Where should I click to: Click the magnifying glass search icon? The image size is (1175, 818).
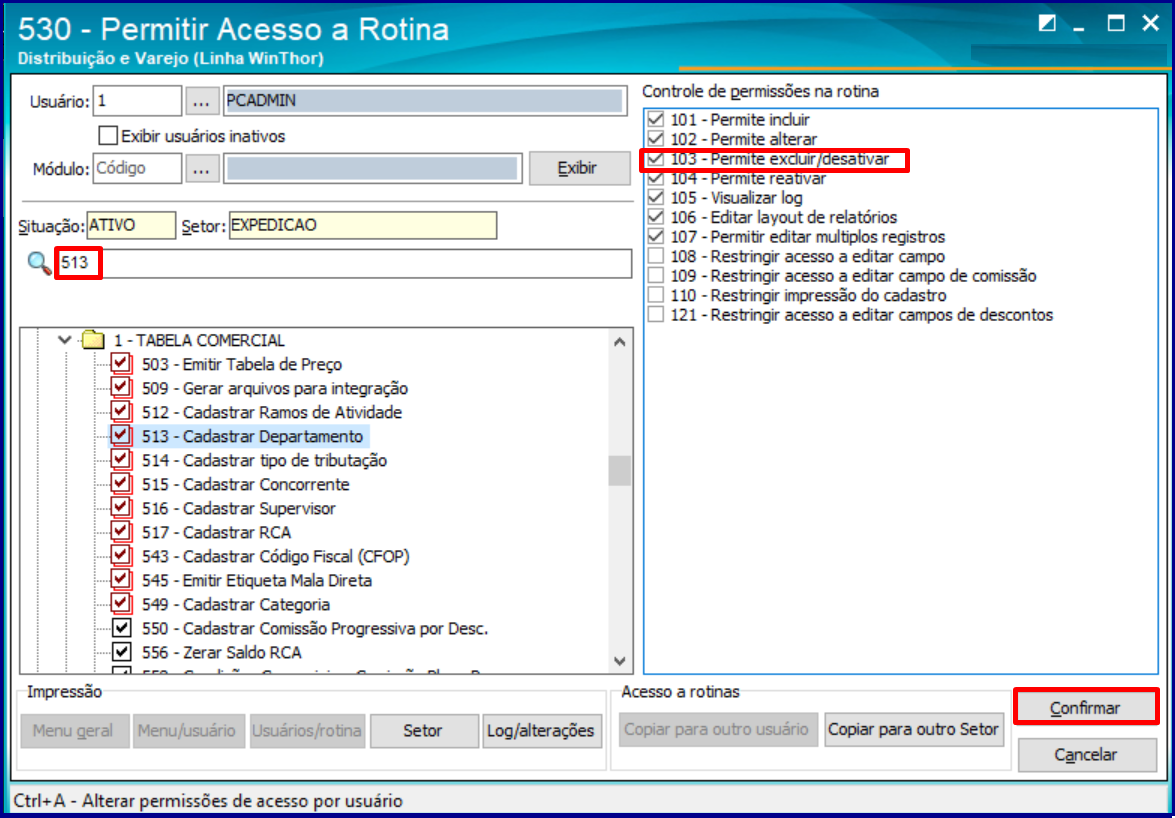click(37, 264)
